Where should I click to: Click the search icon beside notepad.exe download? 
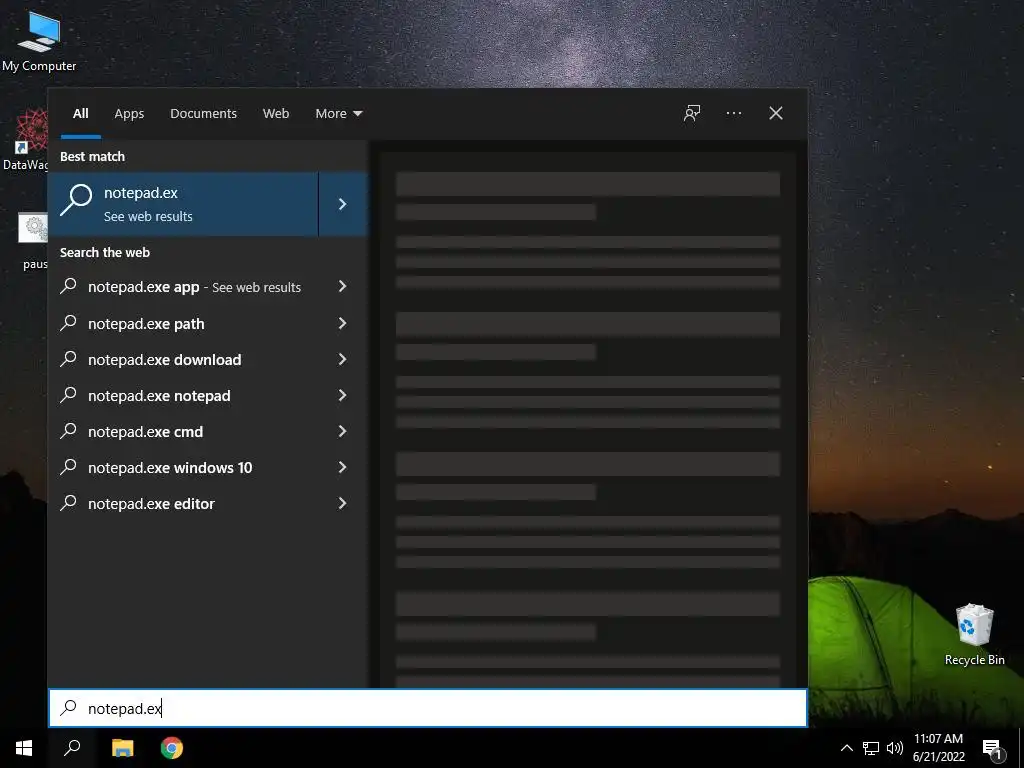tap(69, 359)
